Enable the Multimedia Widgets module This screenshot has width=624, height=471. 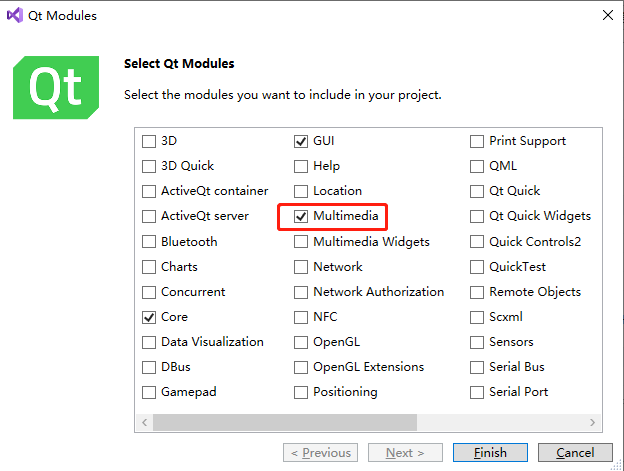pyautogui.click(x=301, y=242)
